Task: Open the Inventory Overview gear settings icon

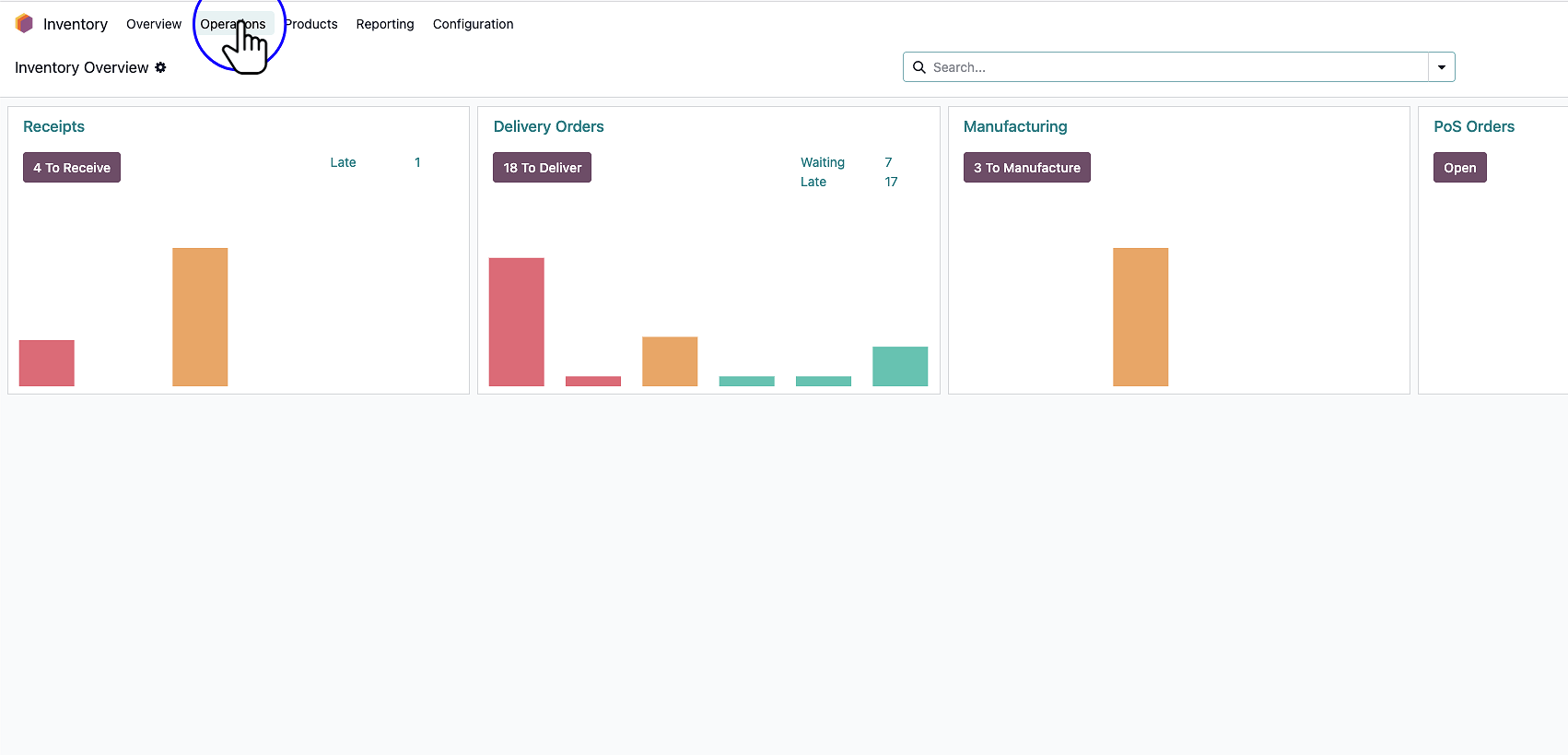Action: (160, 67)
